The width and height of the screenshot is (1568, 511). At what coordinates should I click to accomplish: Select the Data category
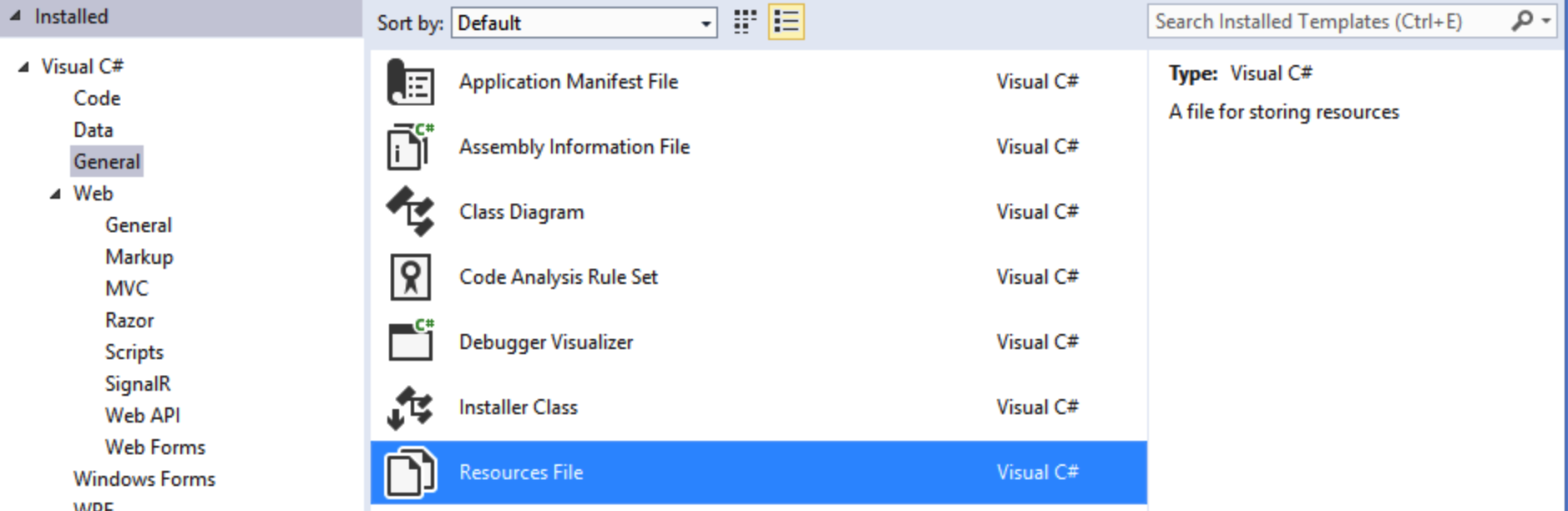tap(93, 130)
